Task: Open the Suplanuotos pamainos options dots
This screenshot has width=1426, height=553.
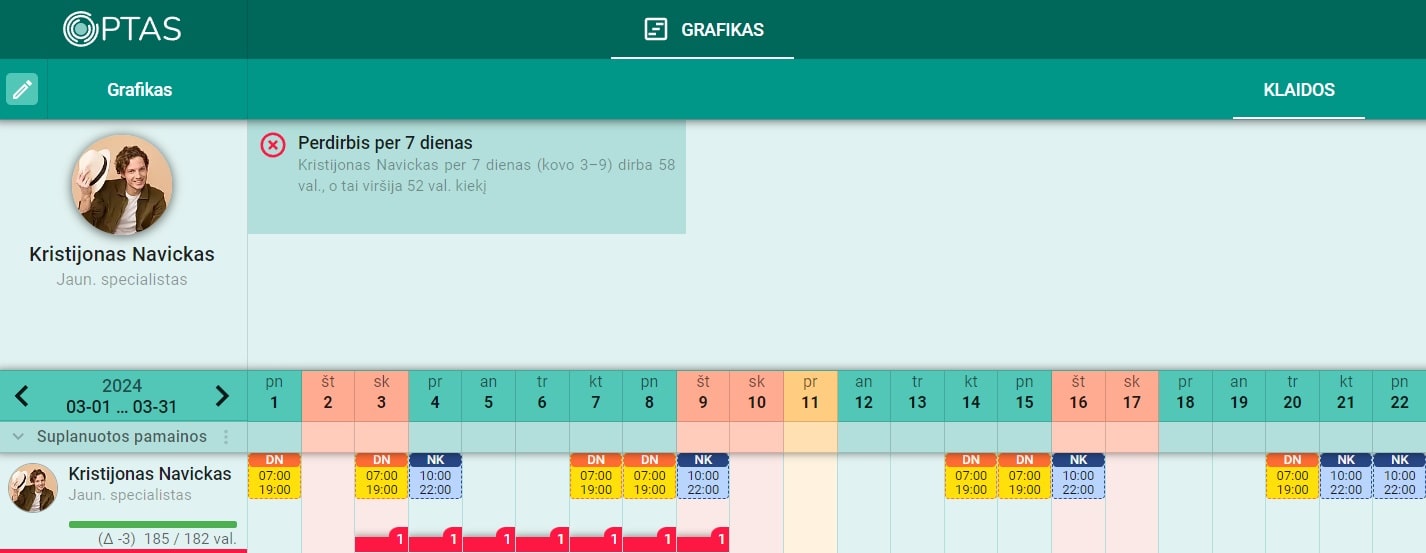Action: tap(226, 437)
